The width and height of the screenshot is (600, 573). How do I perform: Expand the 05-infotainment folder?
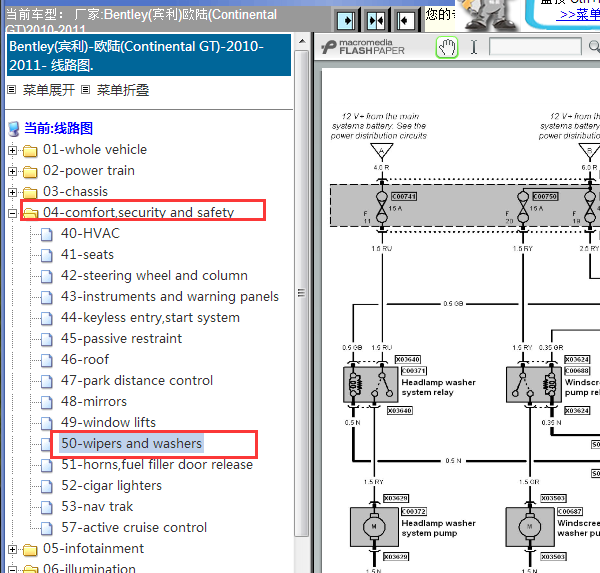(12, 550)
